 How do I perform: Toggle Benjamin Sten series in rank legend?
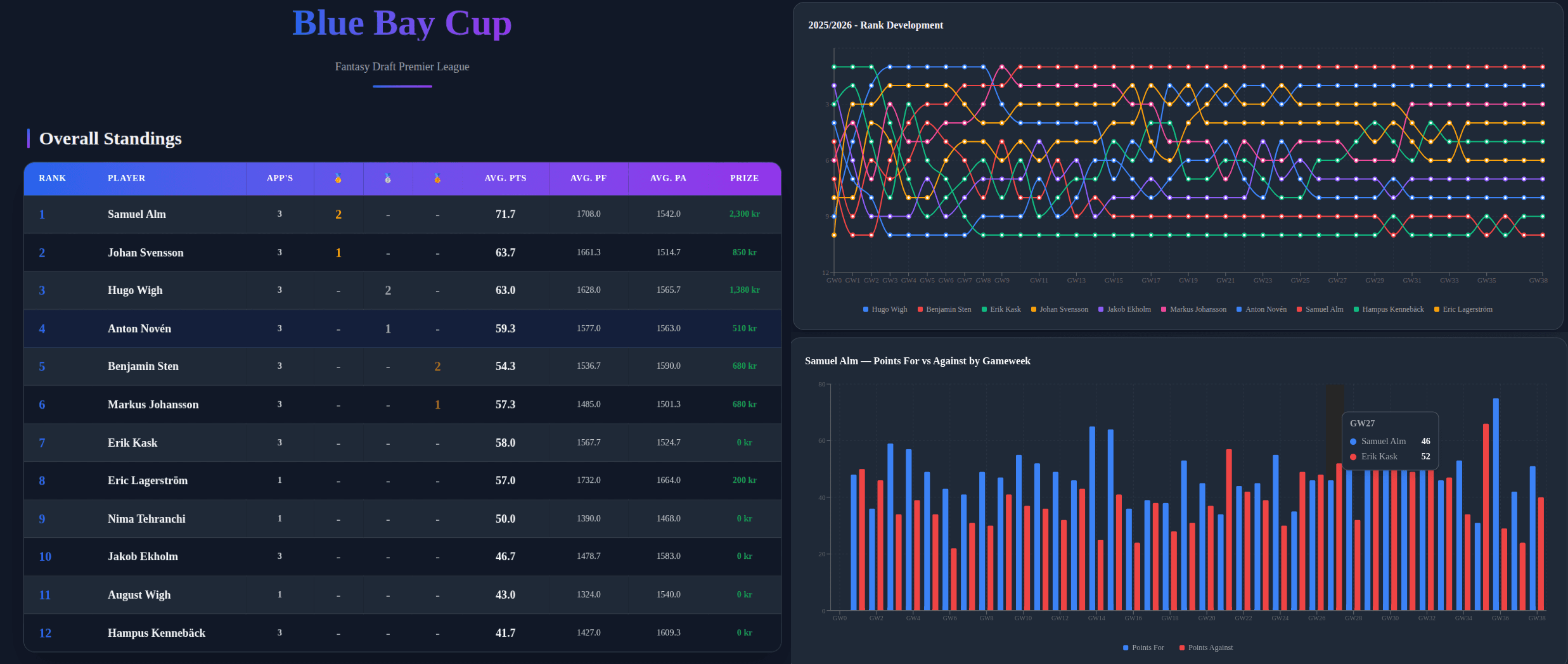(944, 309)
